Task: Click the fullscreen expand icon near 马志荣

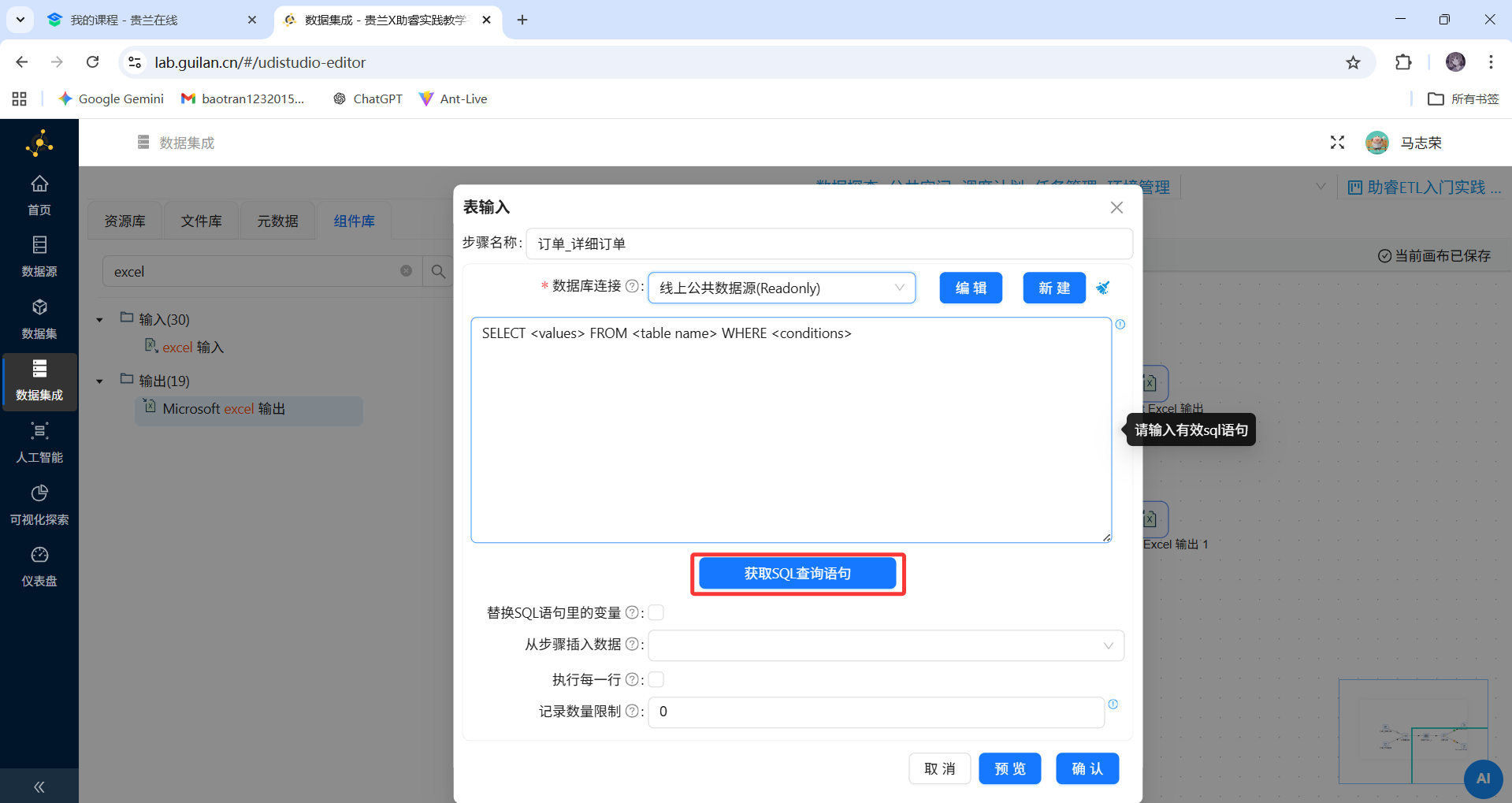Action: pos(1337,143)
